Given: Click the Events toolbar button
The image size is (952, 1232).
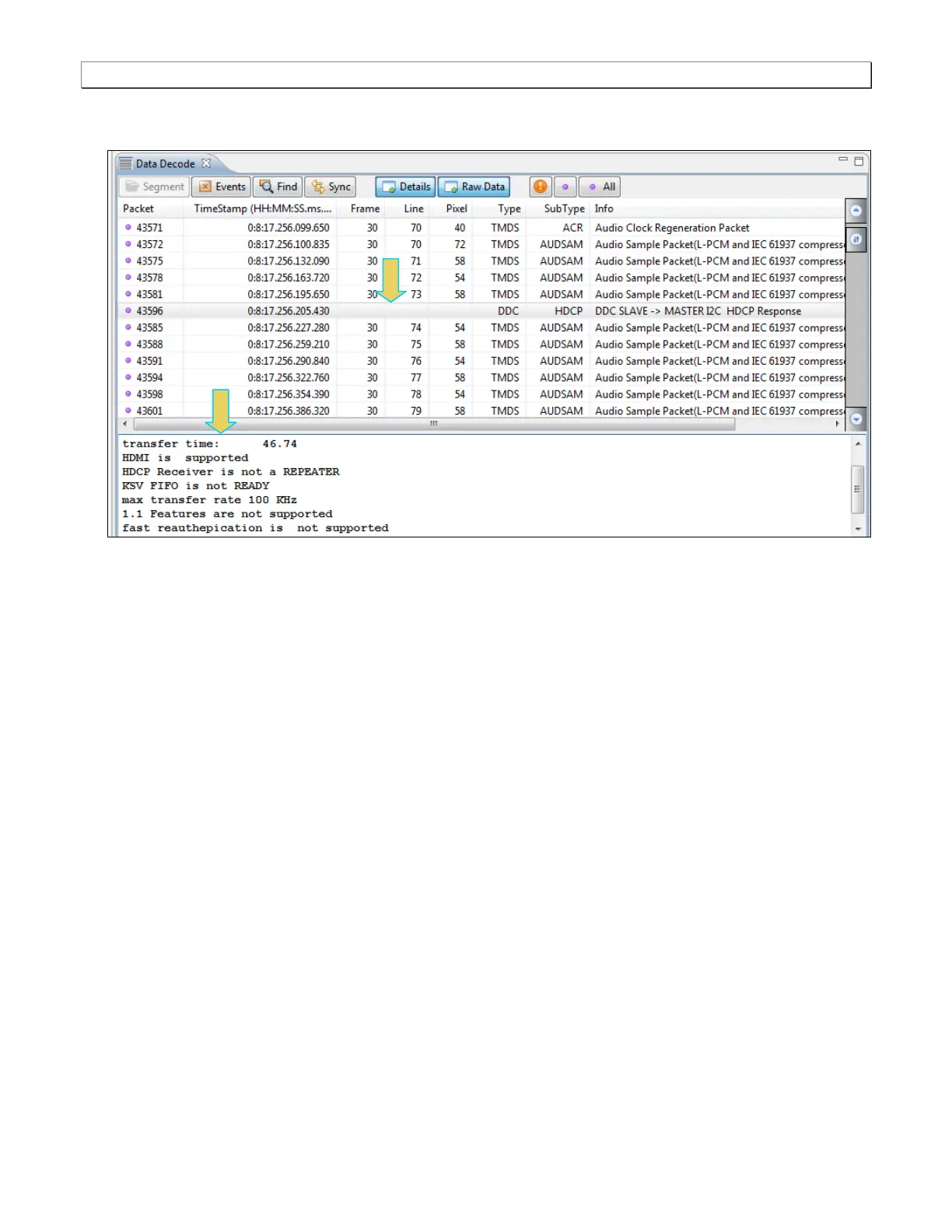Looking at the screenshot, I should click(221, 187).
